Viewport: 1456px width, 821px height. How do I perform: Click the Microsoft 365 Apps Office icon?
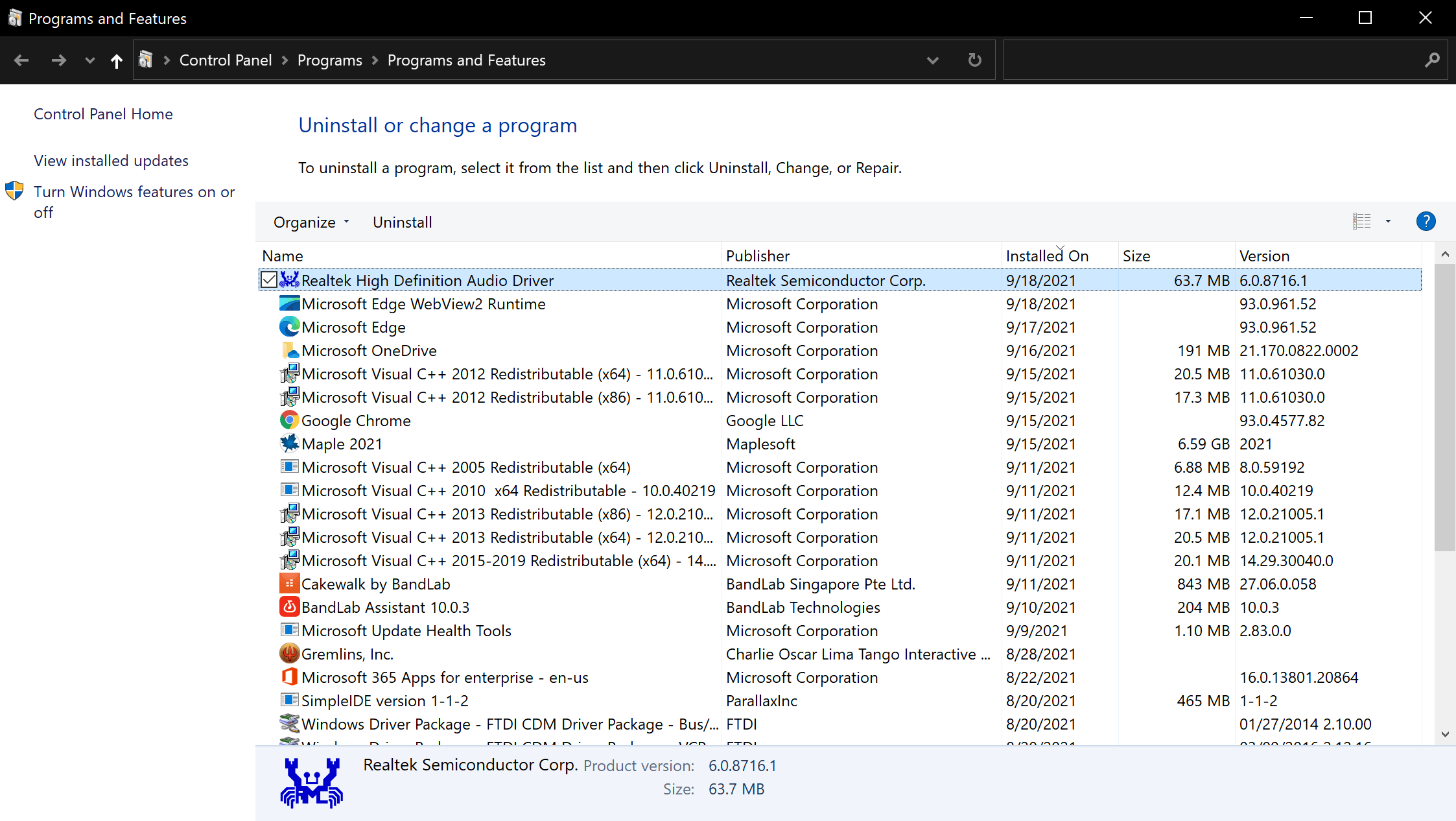[289, 677]
